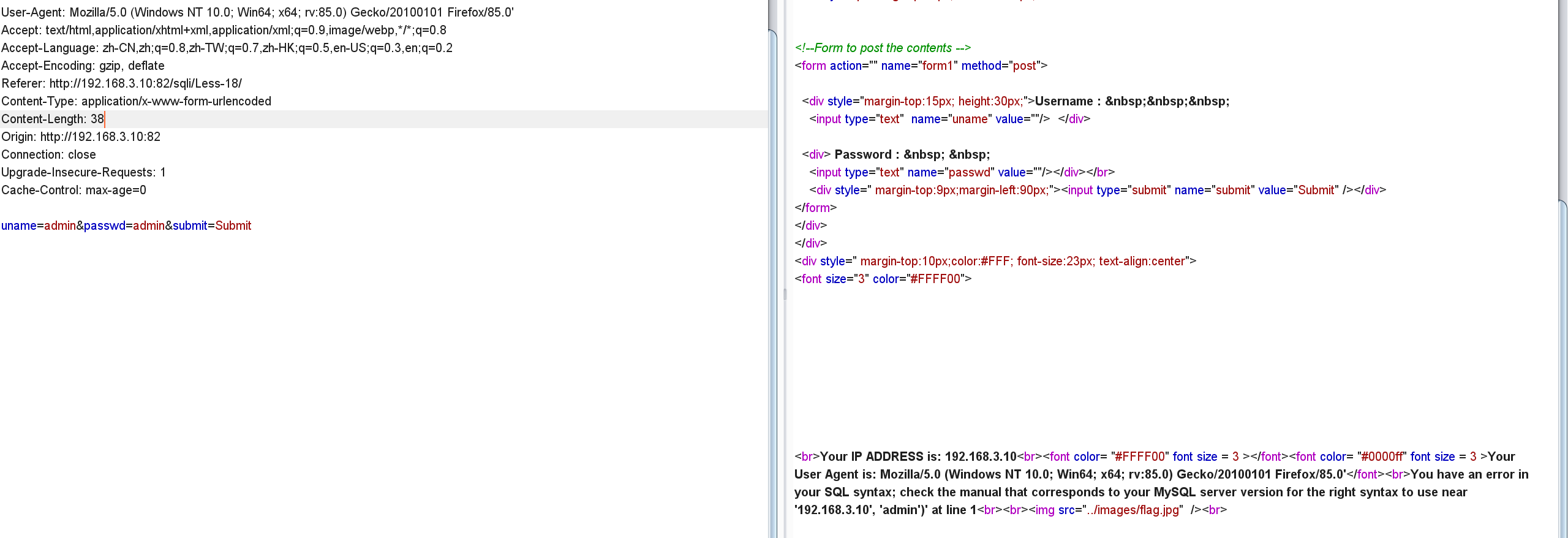This screenshot has height=538, width=1568.
Task: Click the 'User Agent is: Mozilla/5.0' response line
Action: pos(1161,474)
